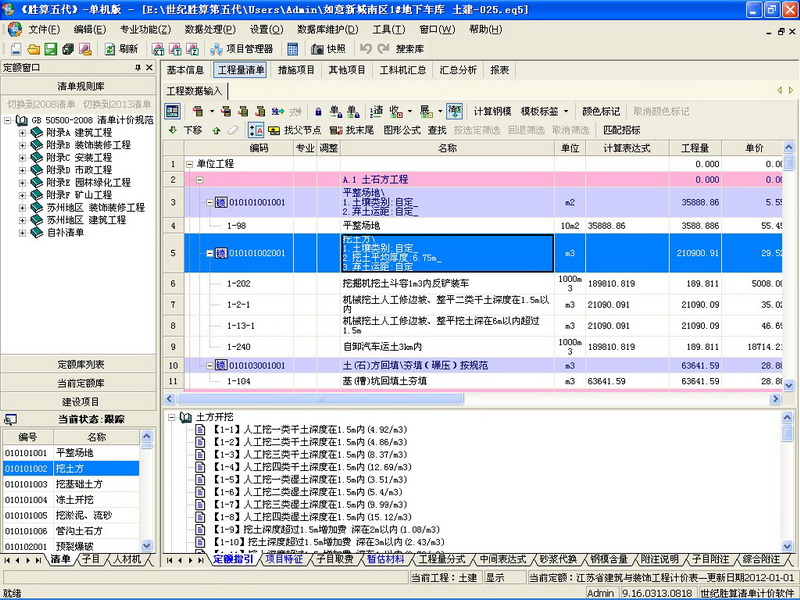Click the lock icon in data toolbar

(318, 111)
